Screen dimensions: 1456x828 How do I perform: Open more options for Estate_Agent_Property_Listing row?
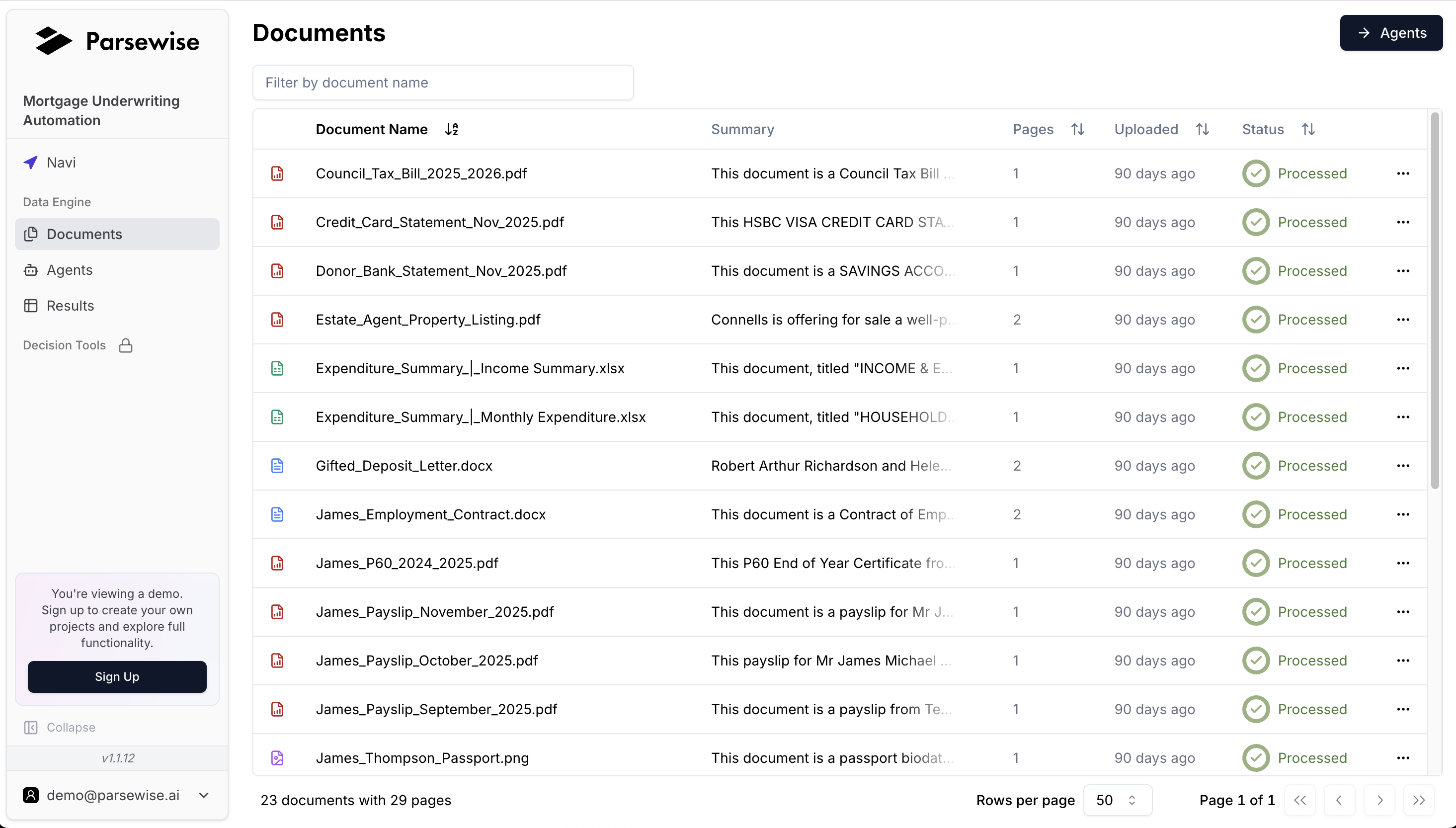[1402, 320]
